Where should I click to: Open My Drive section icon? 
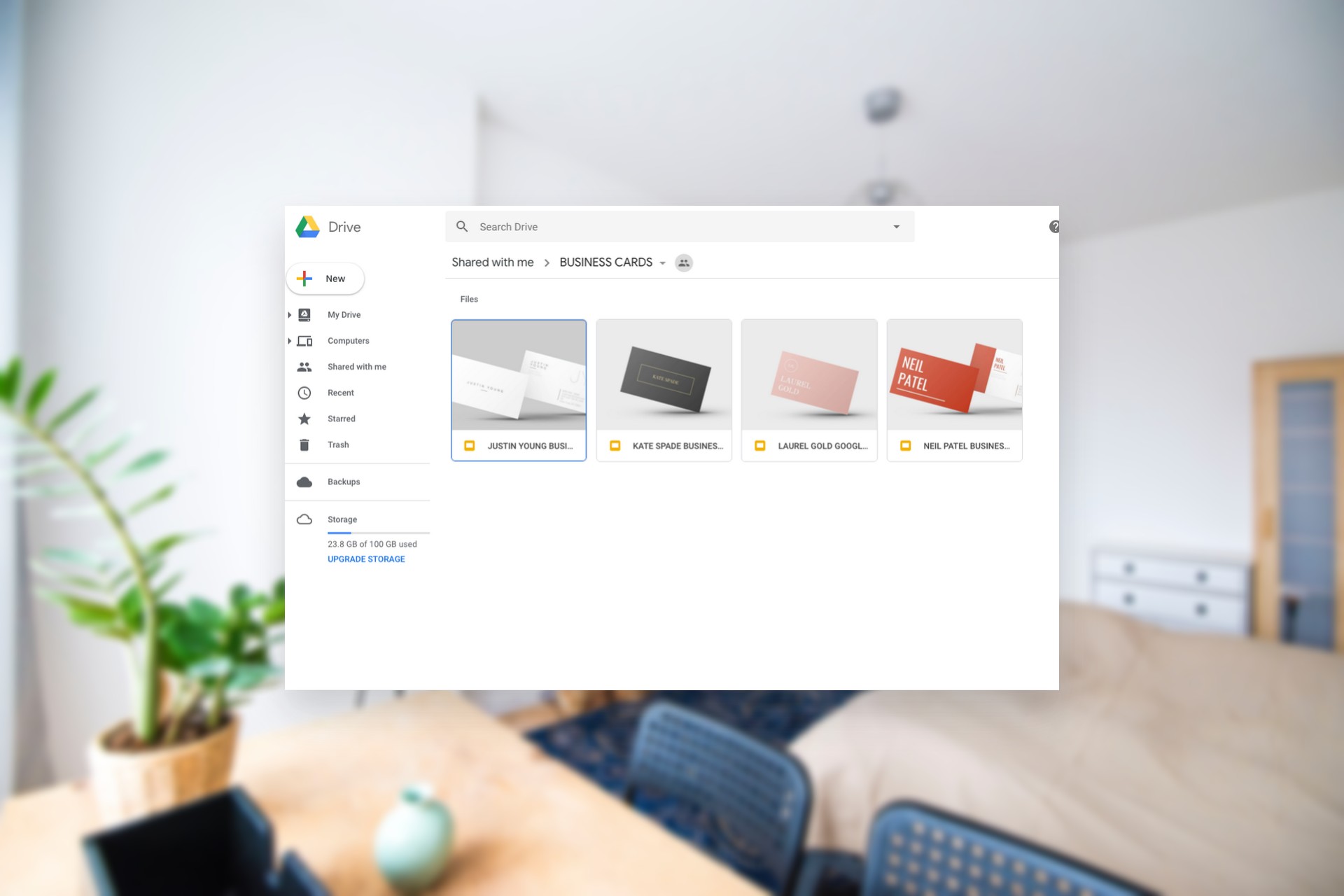(304, 314)
